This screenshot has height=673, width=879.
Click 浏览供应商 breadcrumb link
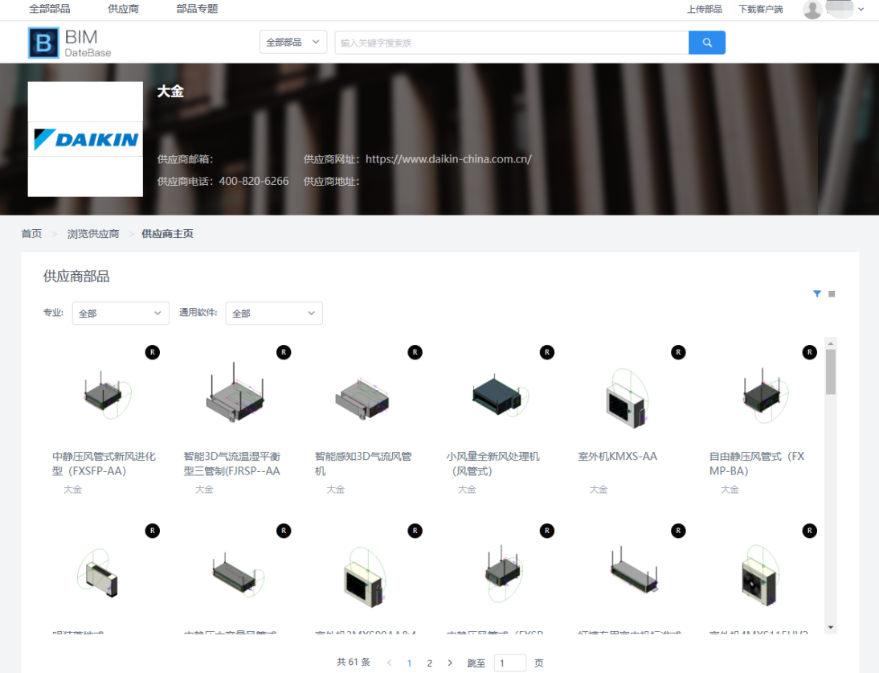coord(93,234)
